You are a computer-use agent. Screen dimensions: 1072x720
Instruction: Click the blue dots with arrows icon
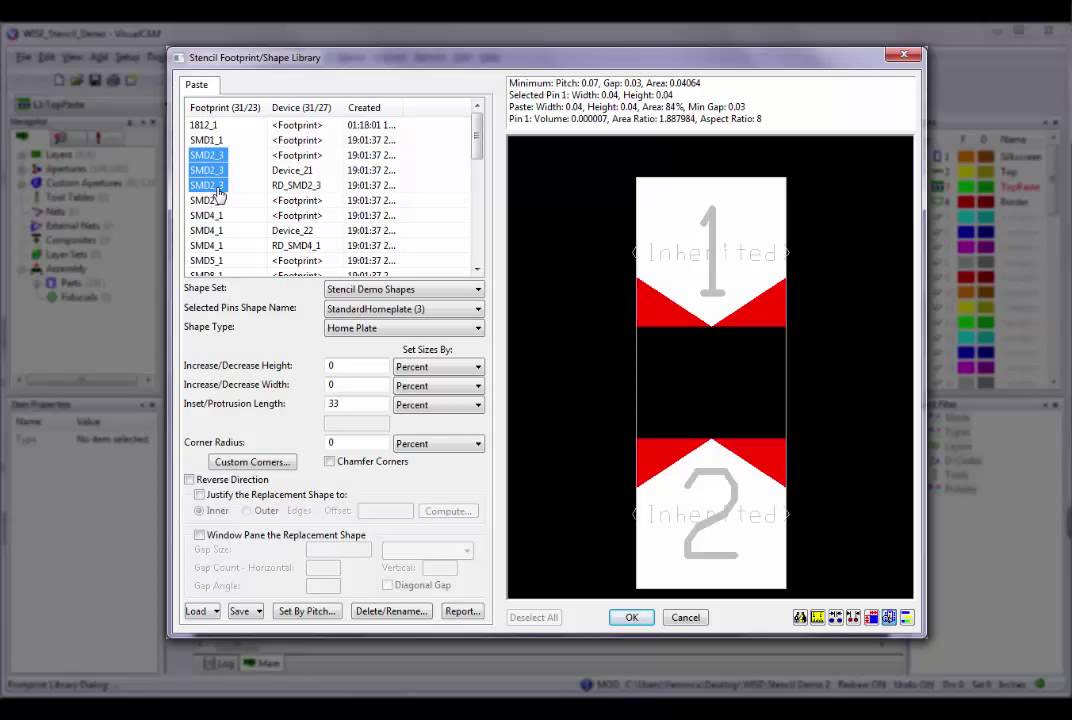pyautogui.click(x=835, y=617)
